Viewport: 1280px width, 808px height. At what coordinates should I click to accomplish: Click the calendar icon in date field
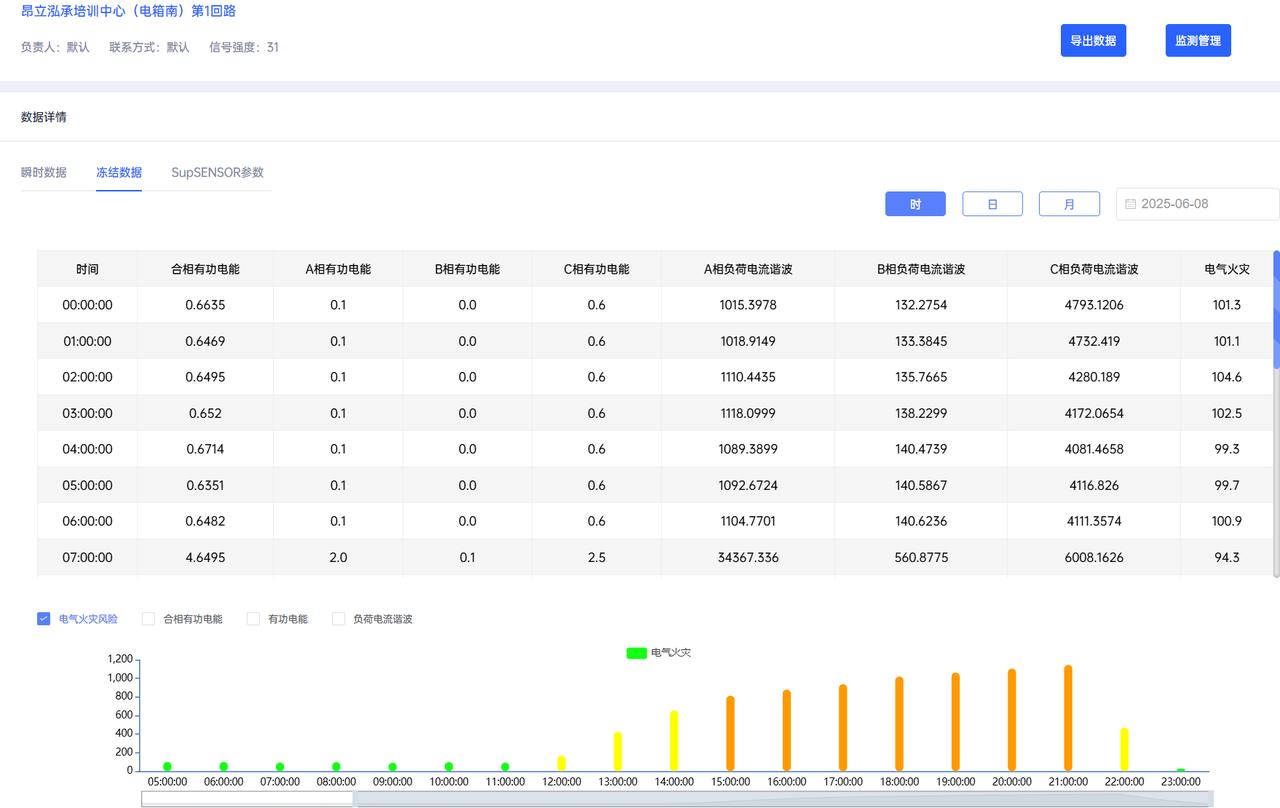pos(1131,204)
